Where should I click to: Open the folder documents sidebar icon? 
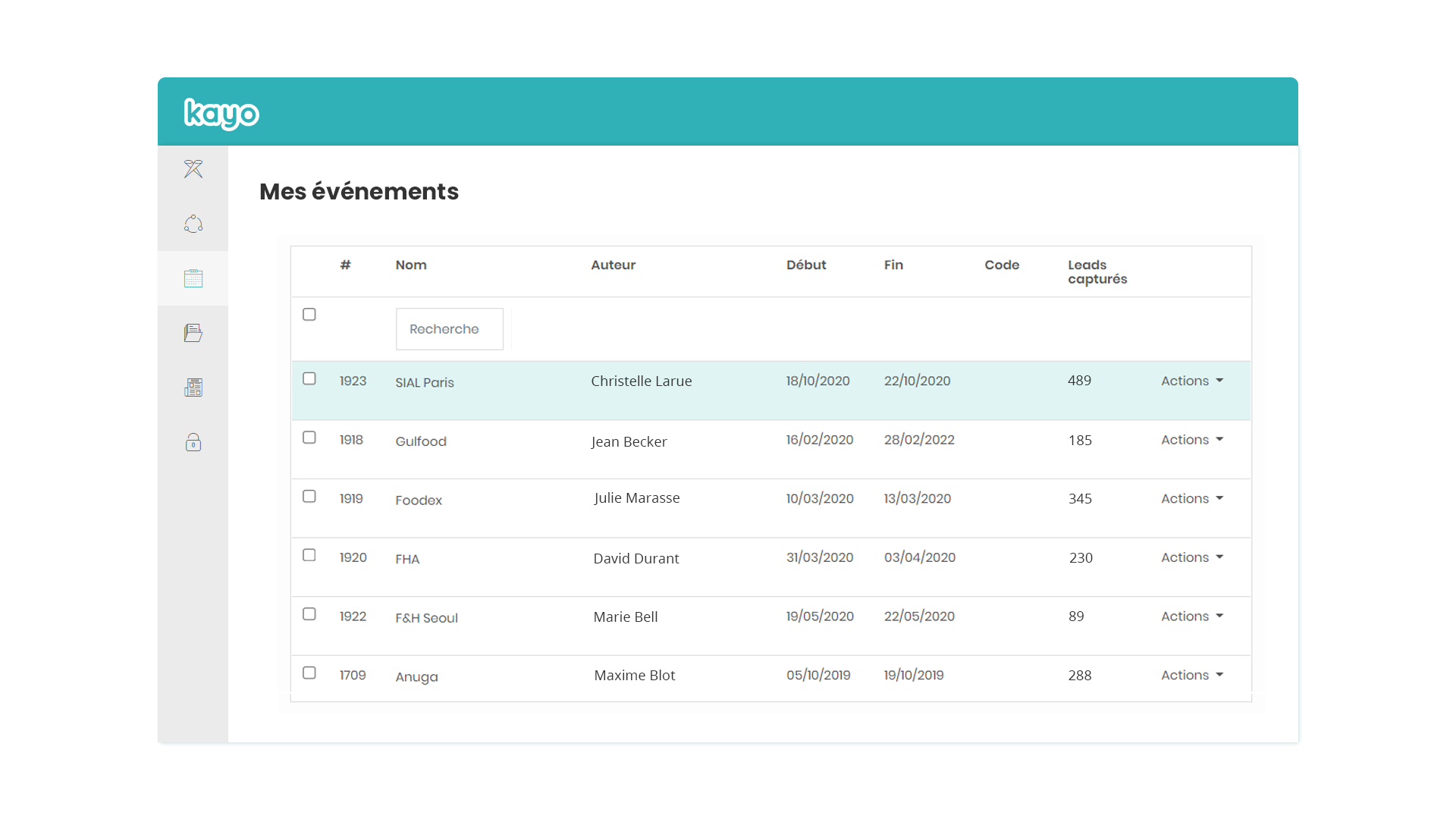[x=193, y=333]
